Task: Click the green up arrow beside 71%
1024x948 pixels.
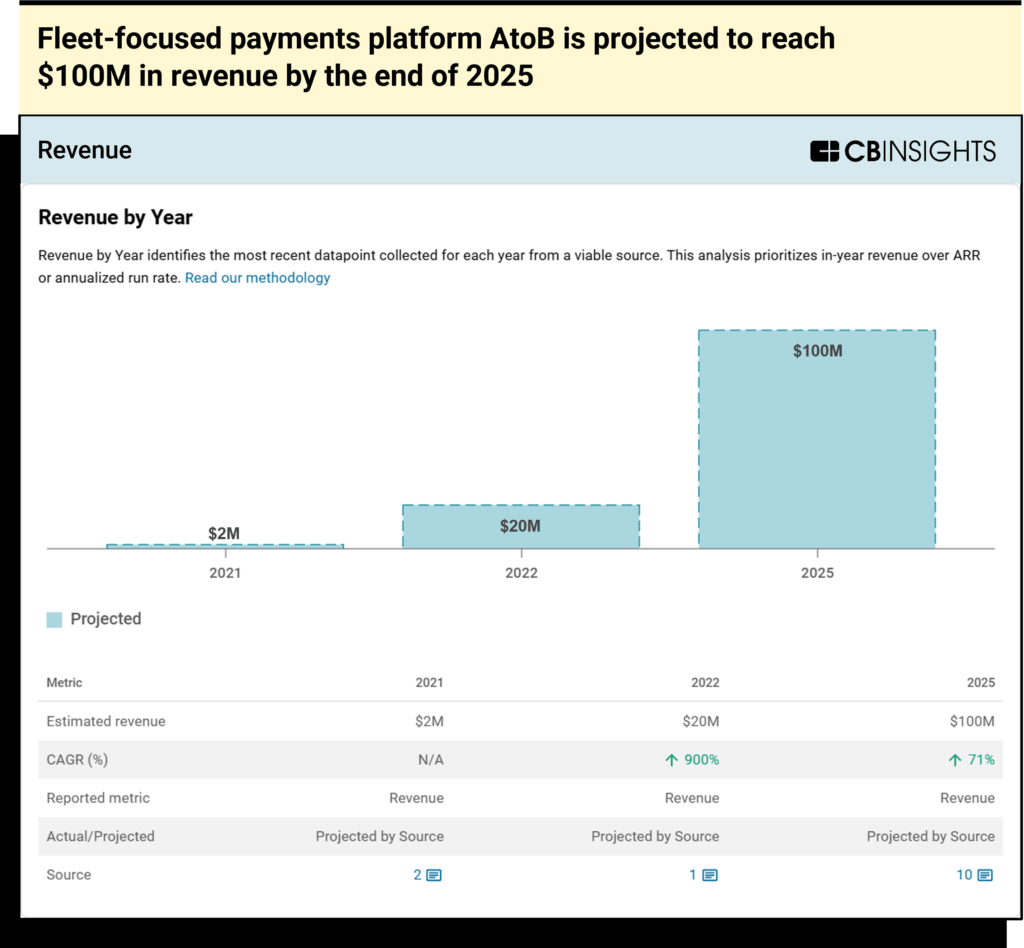Action: click(954, 760)
